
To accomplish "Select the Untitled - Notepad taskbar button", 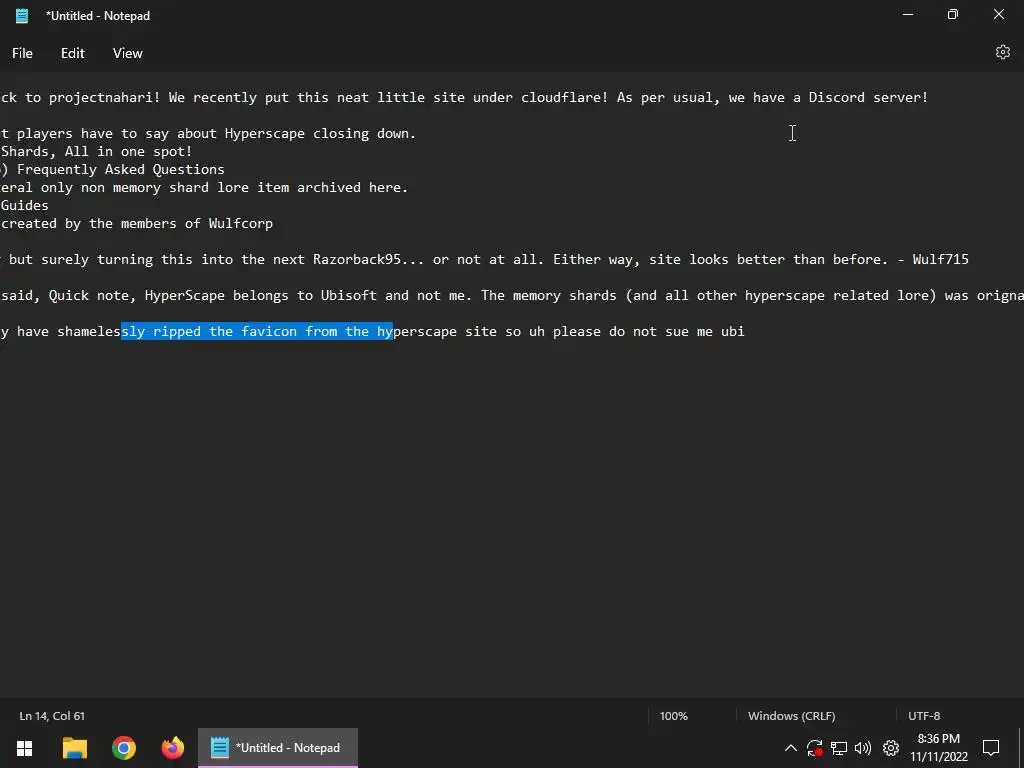I will pyautogui.click(x=278, y=748).
